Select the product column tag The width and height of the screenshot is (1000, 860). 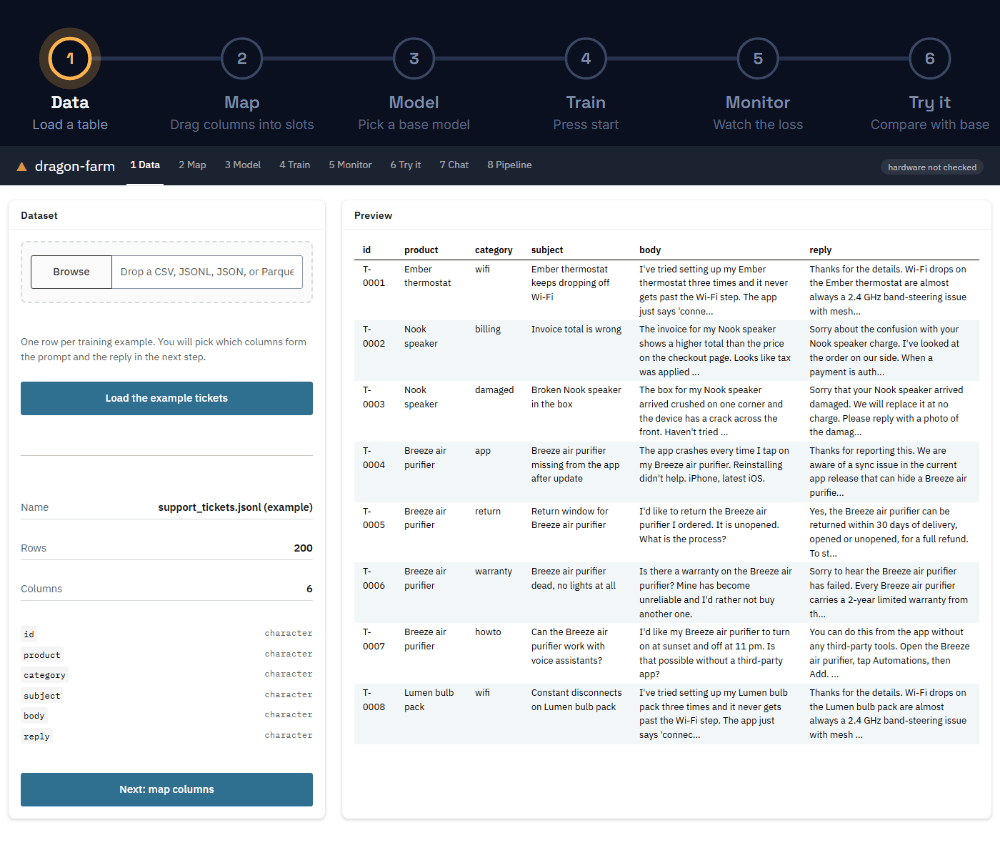pos(42,655)
